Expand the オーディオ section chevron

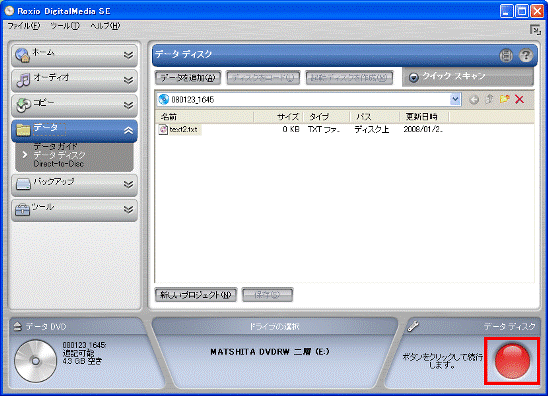pos(128,80)
